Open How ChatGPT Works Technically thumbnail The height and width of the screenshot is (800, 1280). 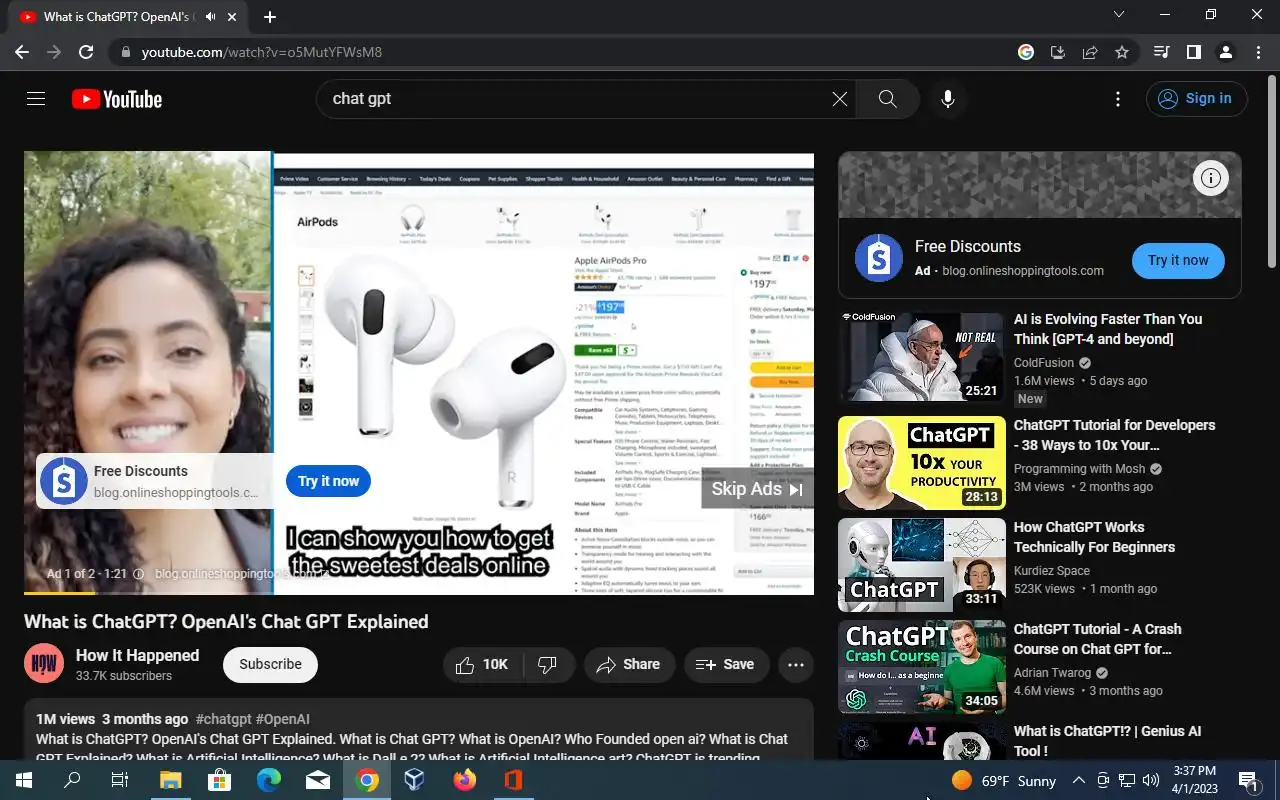click(922, 564)
